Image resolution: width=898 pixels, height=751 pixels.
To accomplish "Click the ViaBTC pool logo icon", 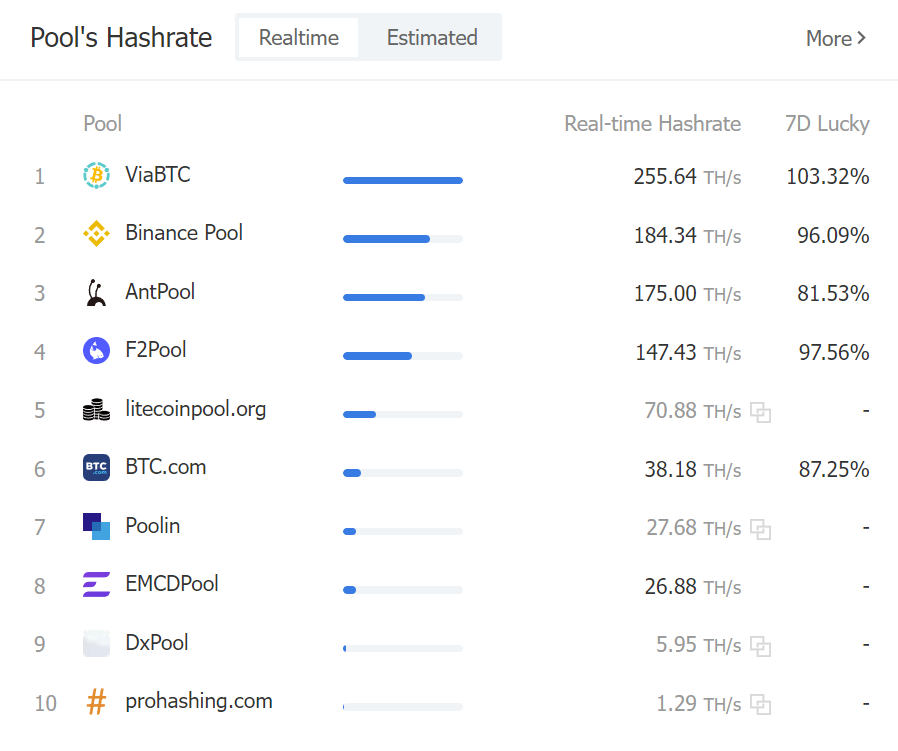I will (x=96, y=175).
